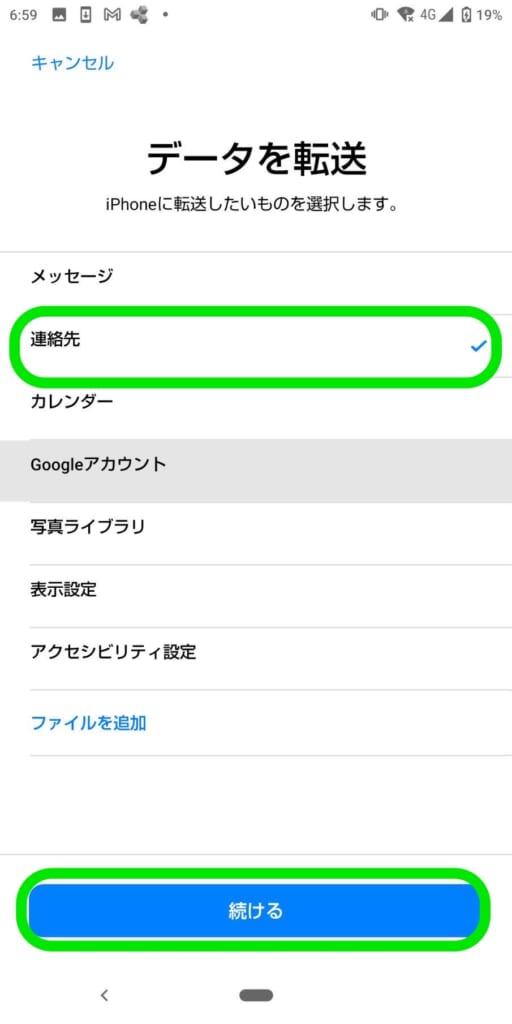The height and width of the screenshot is (1024, 512).
Task: Uncheck the blue checkmark on 連絡先
Action: tap(479, 346)
